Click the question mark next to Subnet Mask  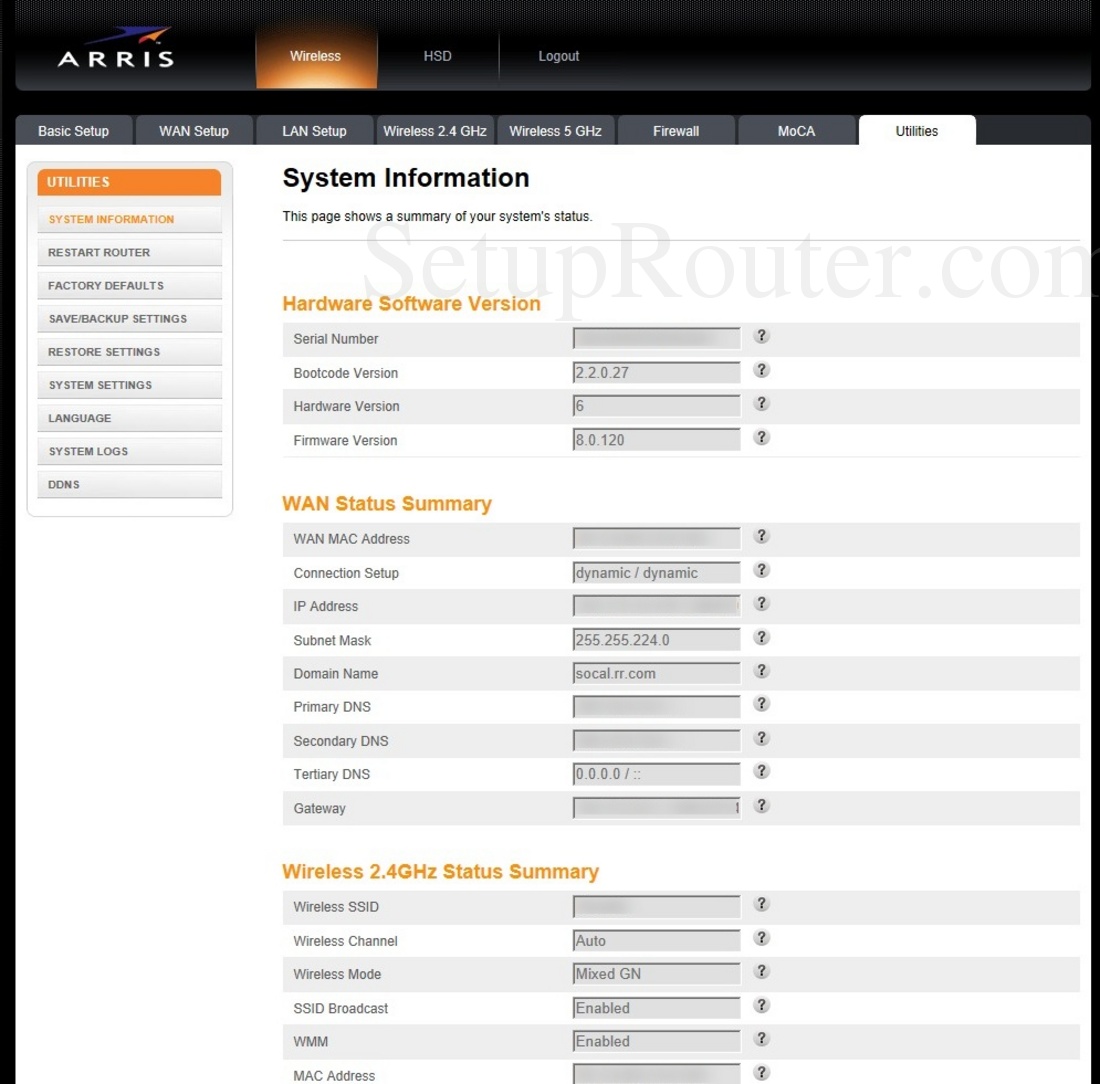click(x=761, y=637)
